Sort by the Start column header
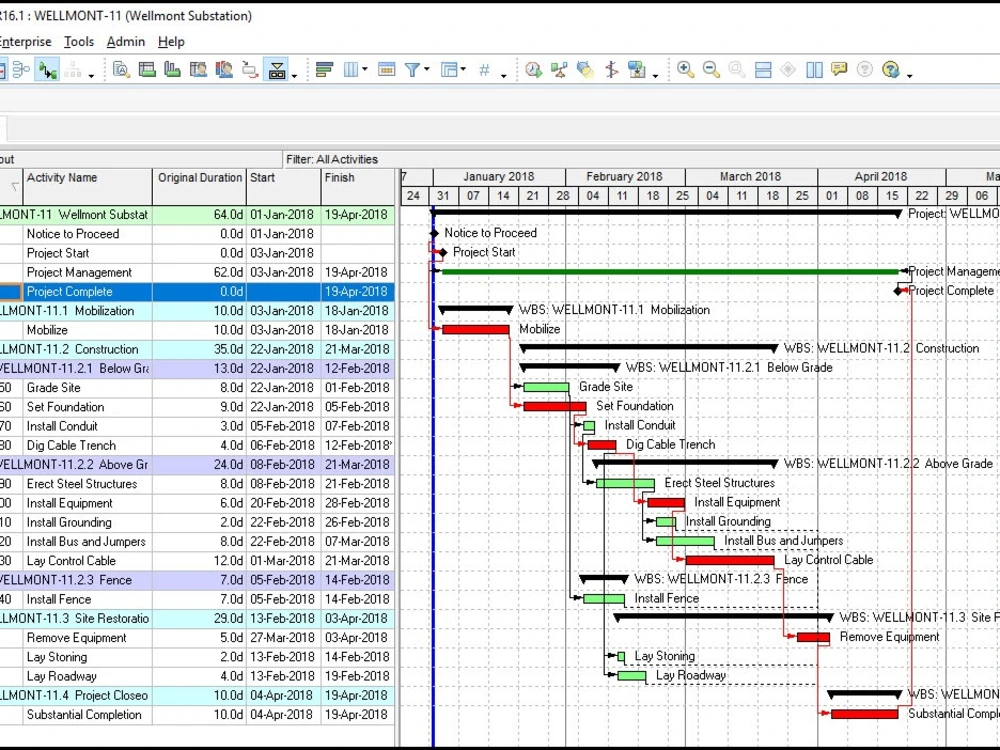 [284, 187]
